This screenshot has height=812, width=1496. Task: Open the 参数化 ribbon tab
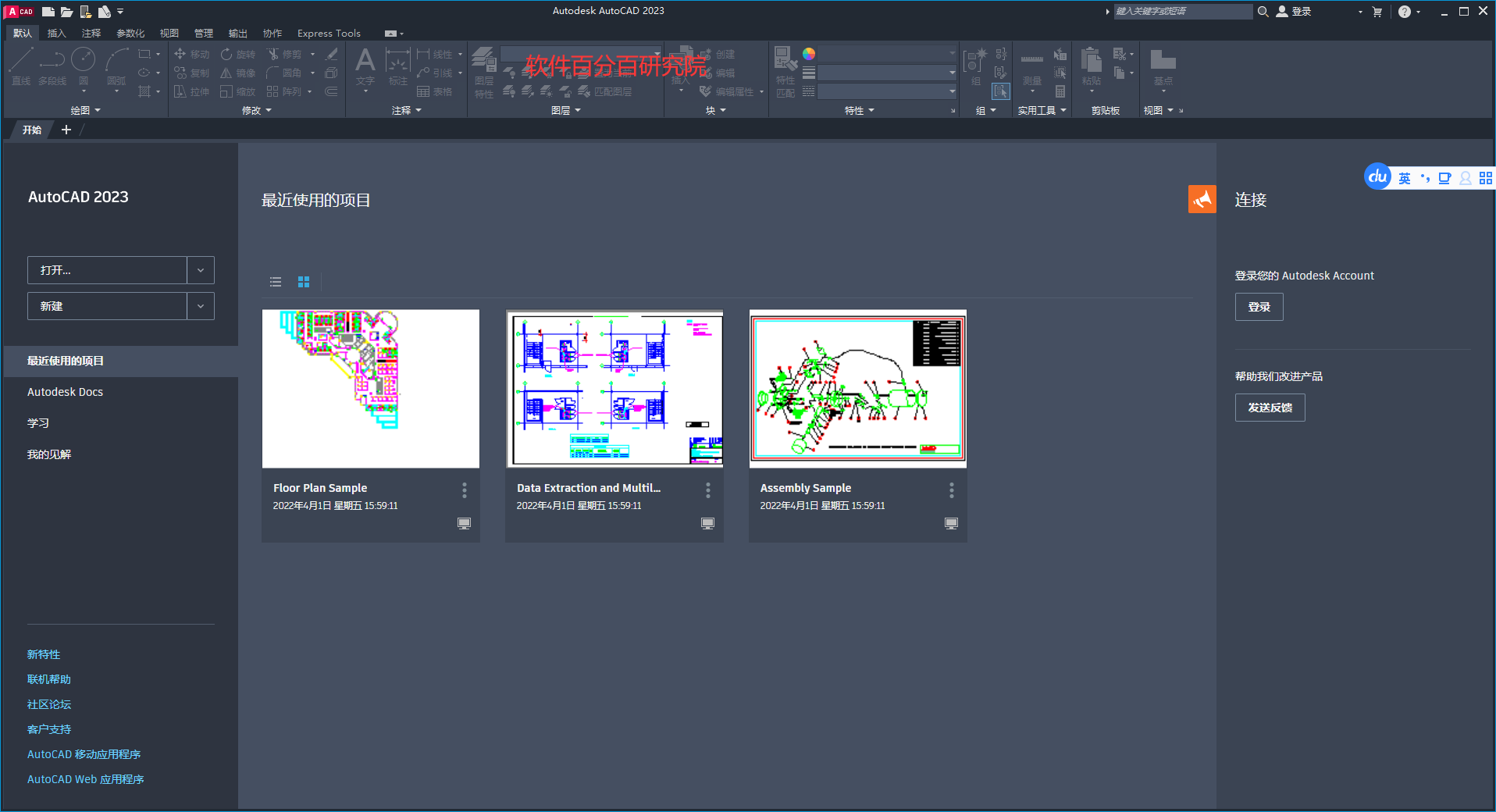[130, 34]
